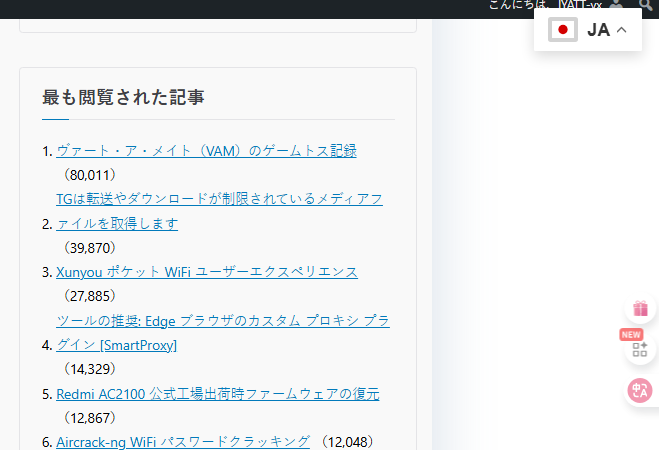Open the TG restricted media files article
The height and width of the screenshot is (450, 659).
click(219, 211)
